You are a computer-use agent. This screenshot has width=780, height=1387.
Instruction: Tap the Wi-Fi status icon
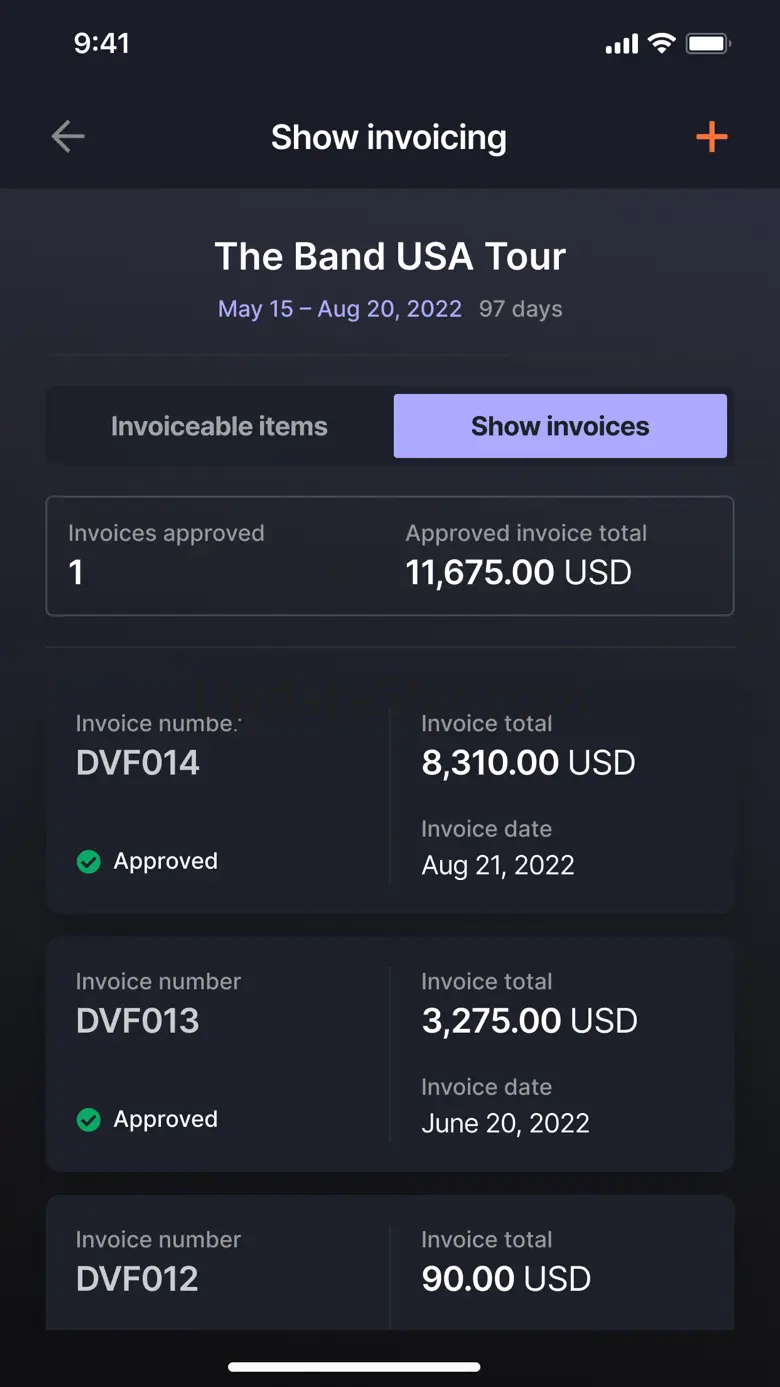click(x=661, y=43)
